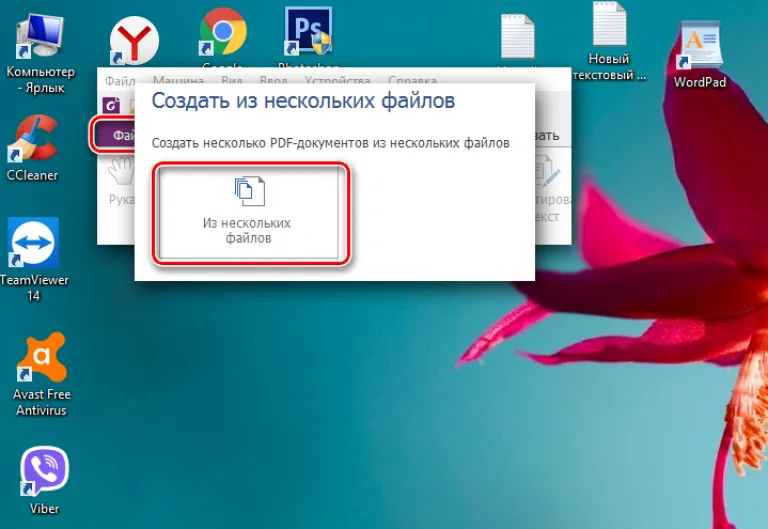Open the Вид menu

pos(232,81)
